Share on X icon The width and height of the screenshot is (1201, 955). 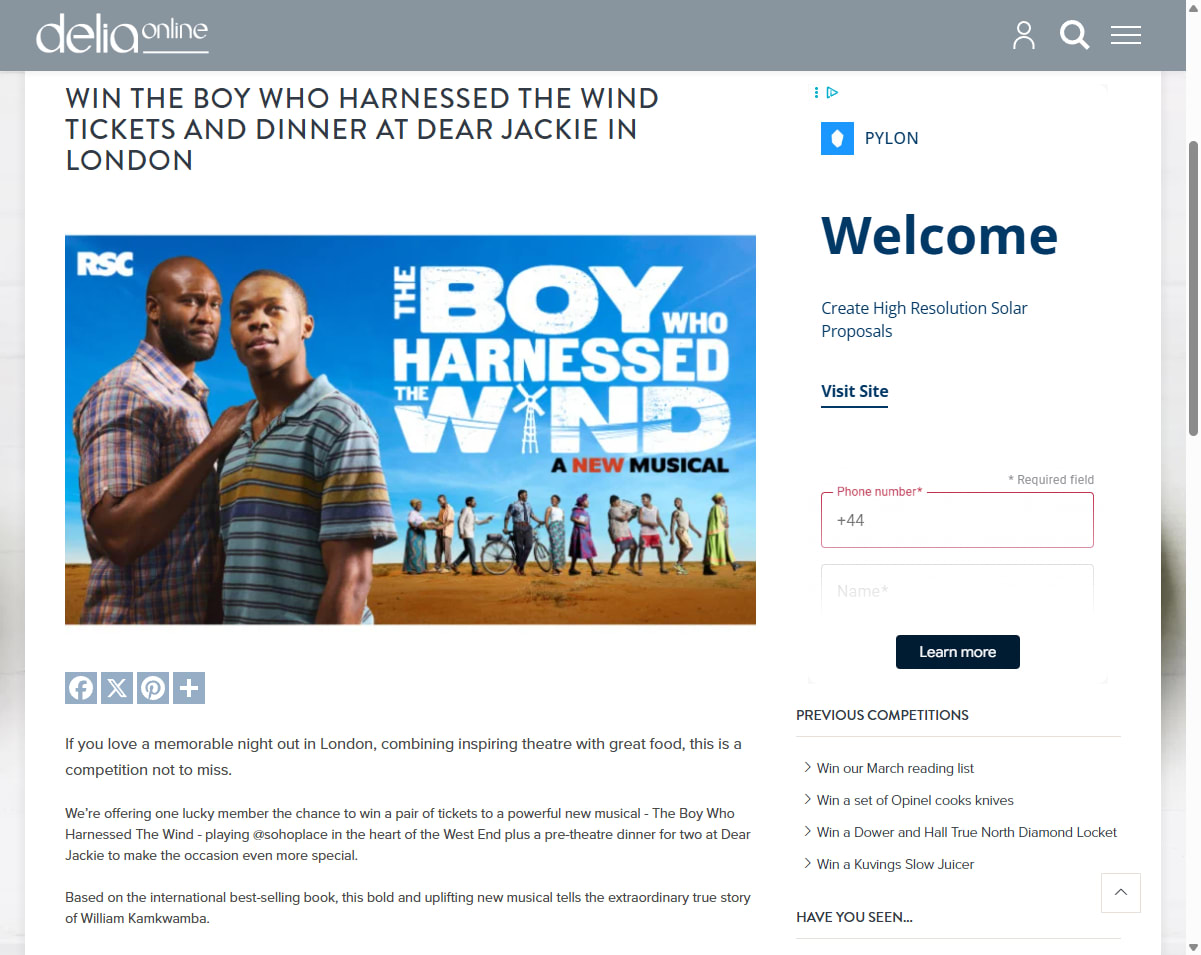pyautogui.click(x=117, y=688)
